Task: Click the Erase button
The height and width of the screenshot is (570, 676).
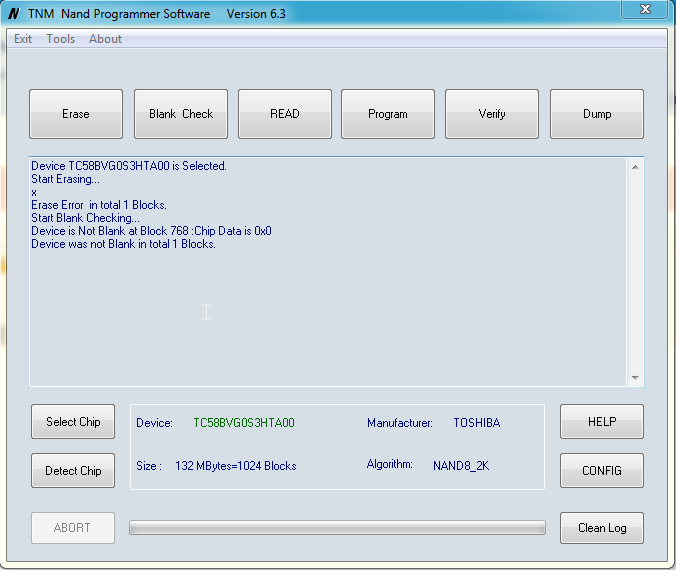Action: 76,114
